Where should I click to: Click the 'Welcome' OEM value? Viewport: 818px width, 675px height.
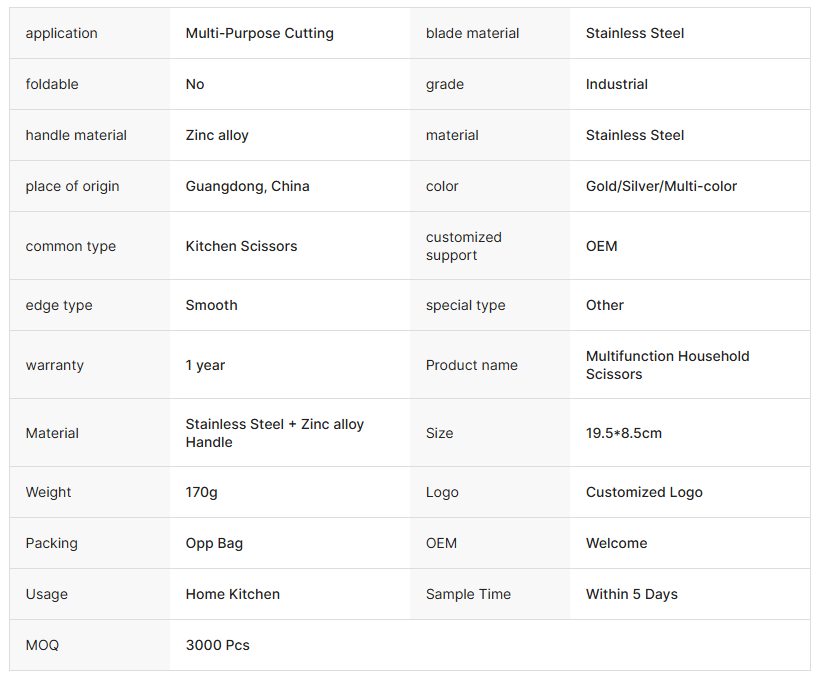[616, 543]
